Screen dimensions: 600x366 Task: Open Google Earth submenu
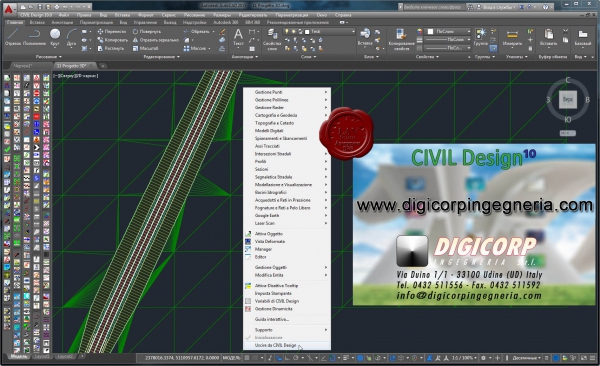point(287,215)
